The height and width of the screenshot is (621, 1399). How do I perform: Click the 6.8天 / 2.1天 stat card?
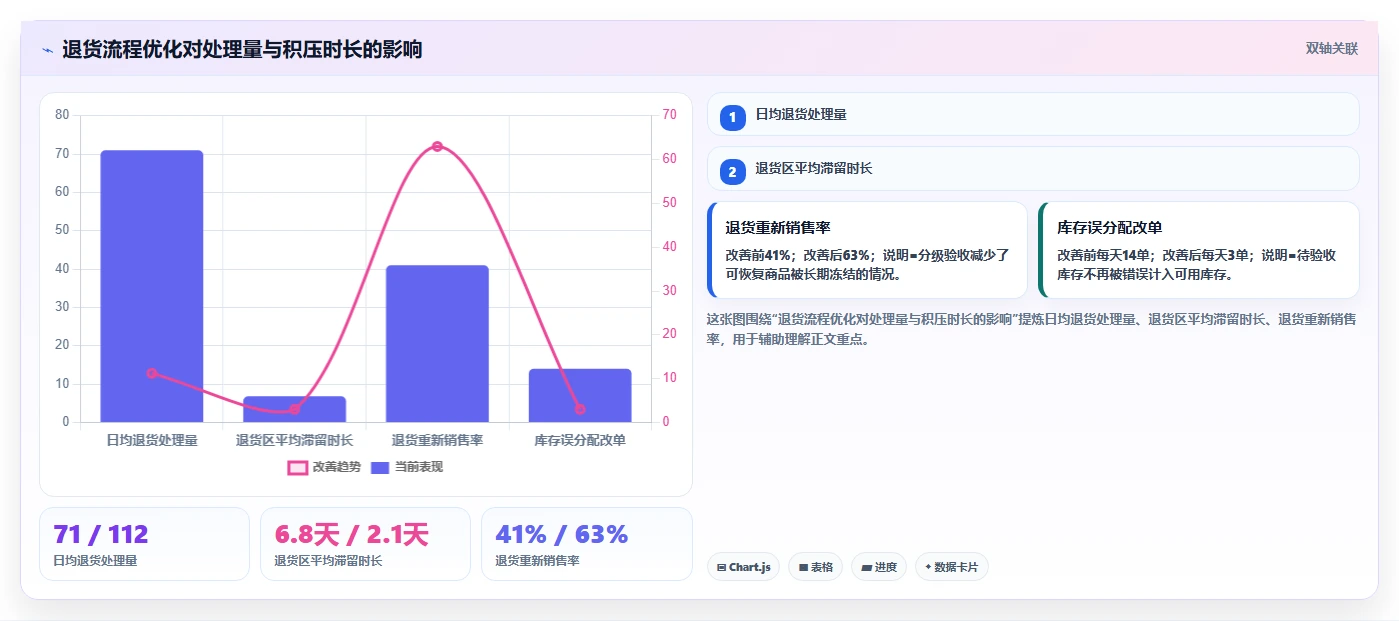(x=365, y=544)
